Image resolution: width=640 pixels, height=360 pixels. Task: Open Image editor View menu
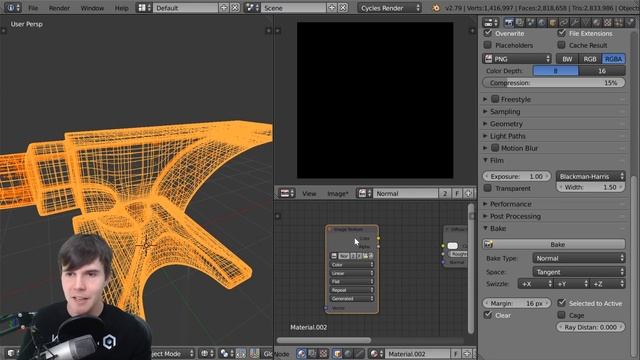pos(309,193)
